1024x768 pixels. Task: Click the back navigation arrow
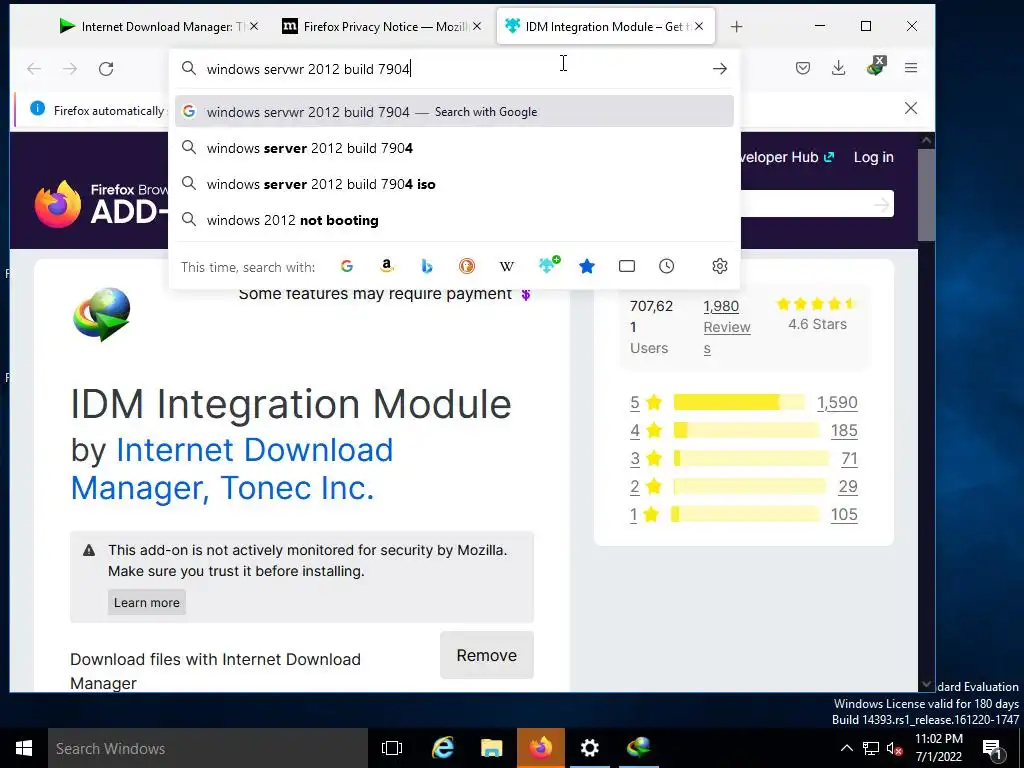point(34,69)
